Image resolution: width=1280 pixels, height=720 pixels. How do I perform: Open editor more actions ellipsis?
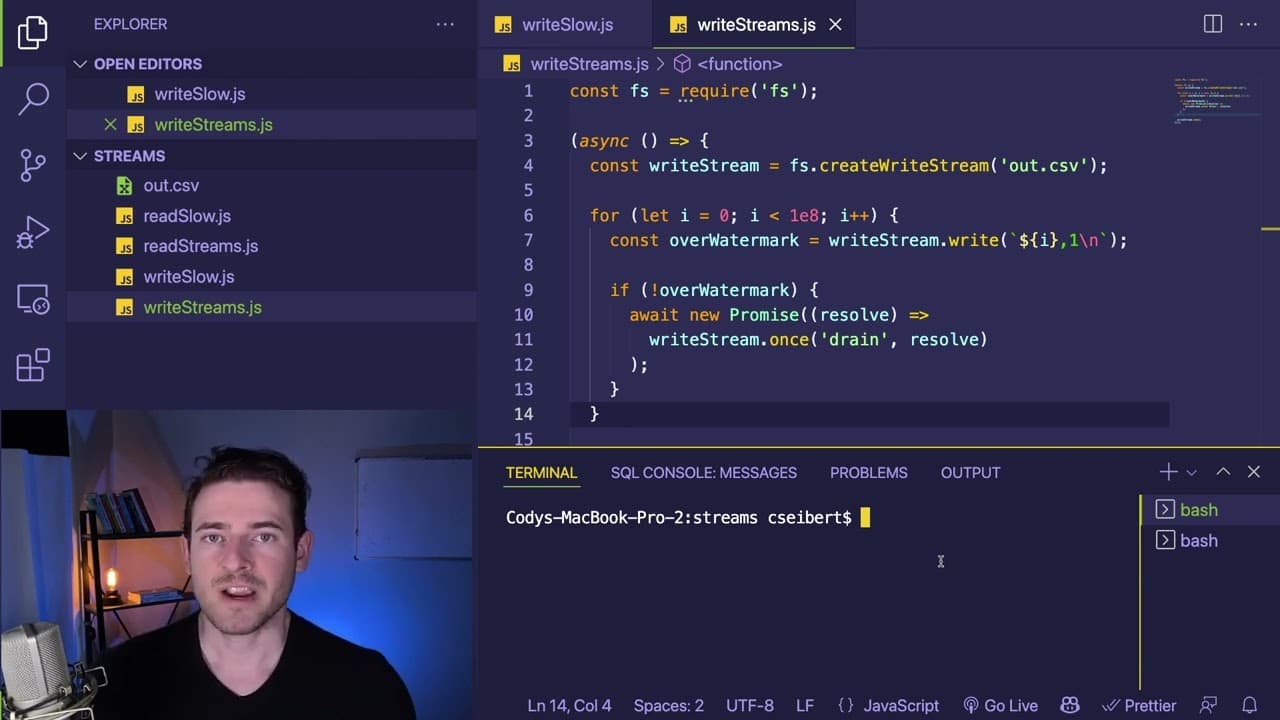tap(1249, 24)
